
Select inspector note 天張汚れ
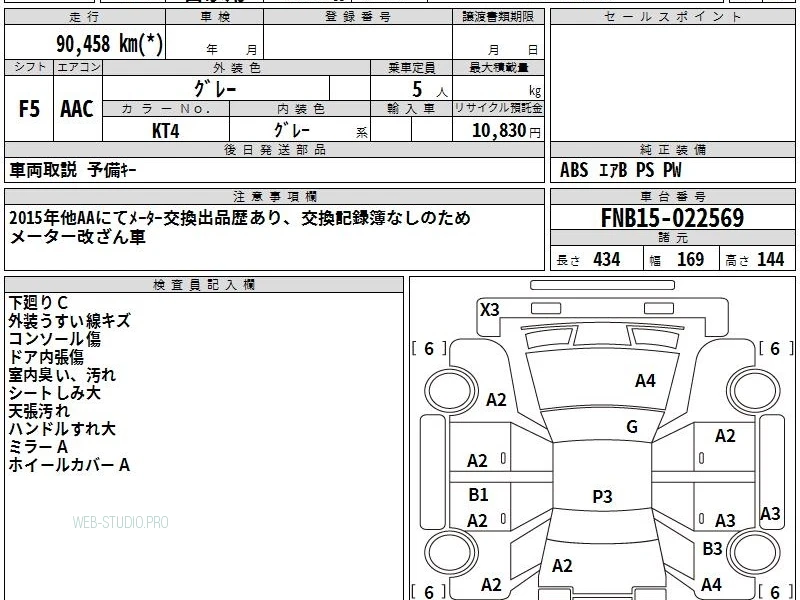tap(39, 411)
